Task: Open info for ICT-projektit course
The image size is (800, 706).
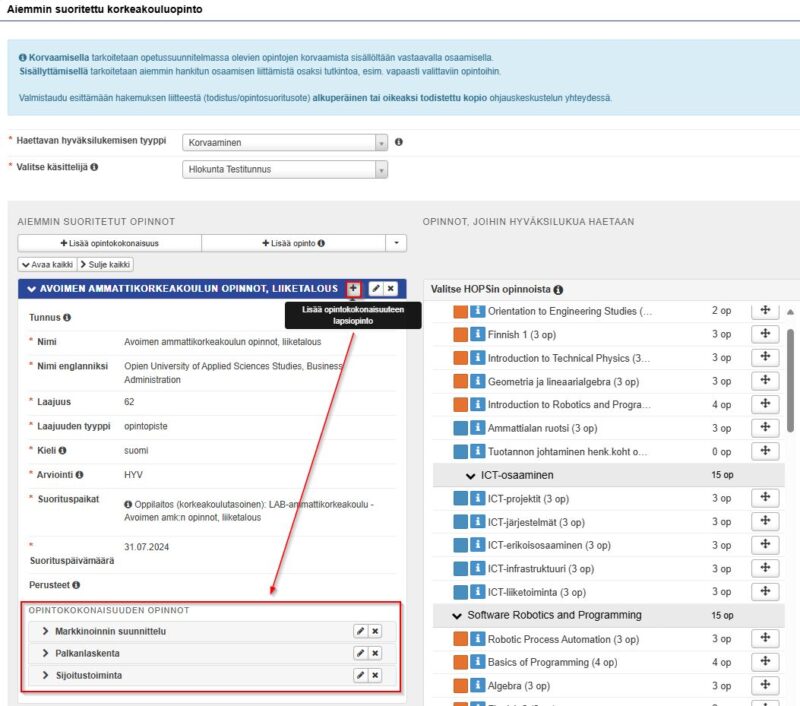Action: 478,498
